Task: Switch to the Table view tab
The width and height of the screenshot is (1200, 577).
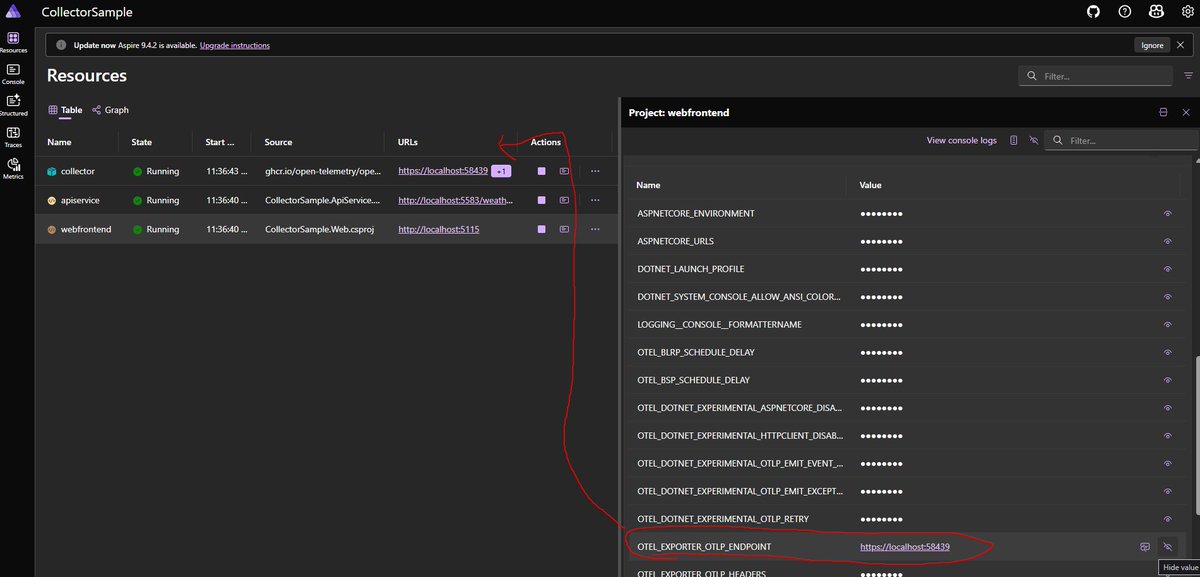Action: click(x=65, y=110)
